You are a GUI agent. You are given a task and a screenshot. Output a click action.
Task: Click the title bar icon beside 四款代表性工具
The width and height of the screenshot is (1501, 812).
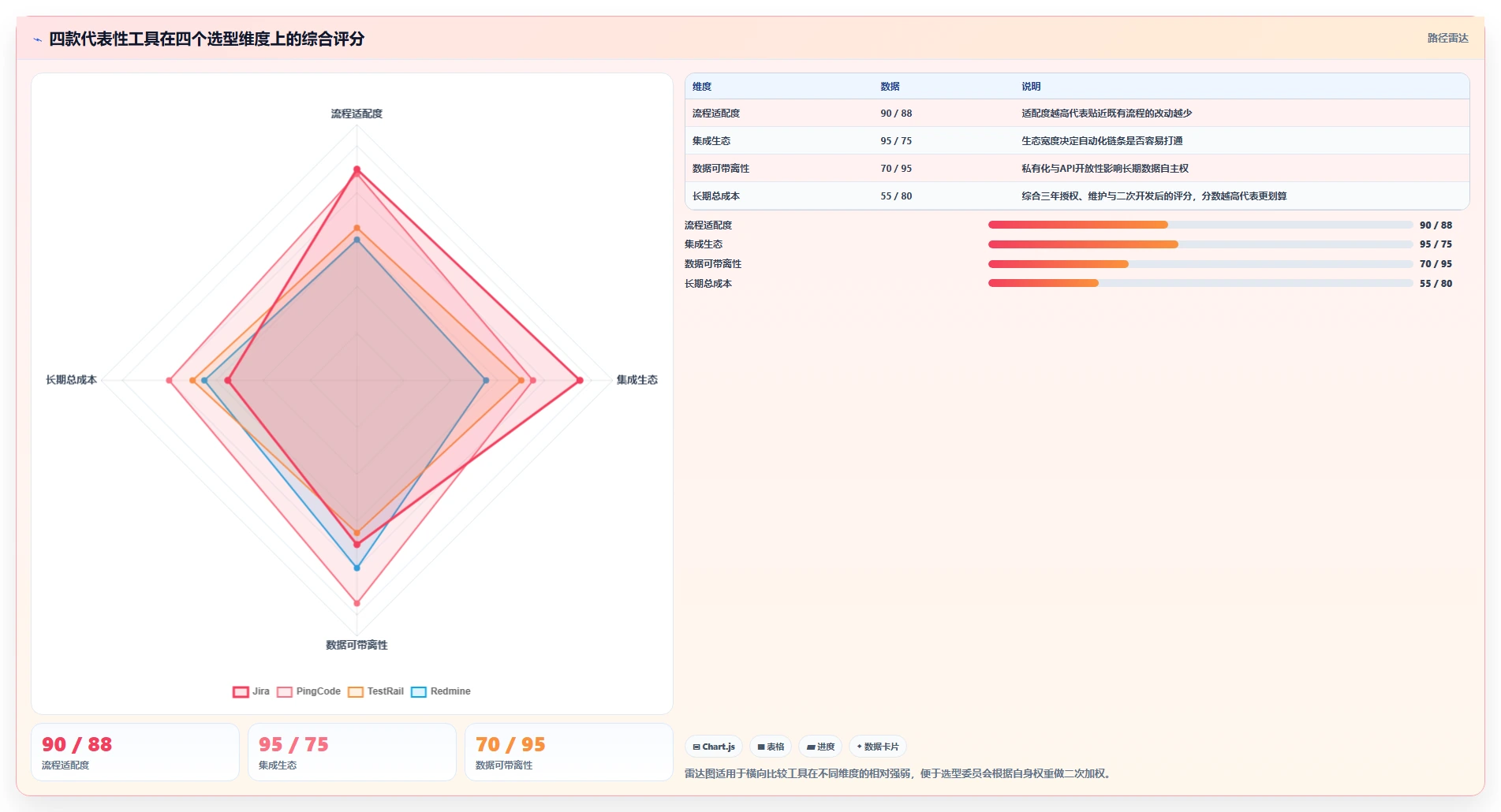37,39
